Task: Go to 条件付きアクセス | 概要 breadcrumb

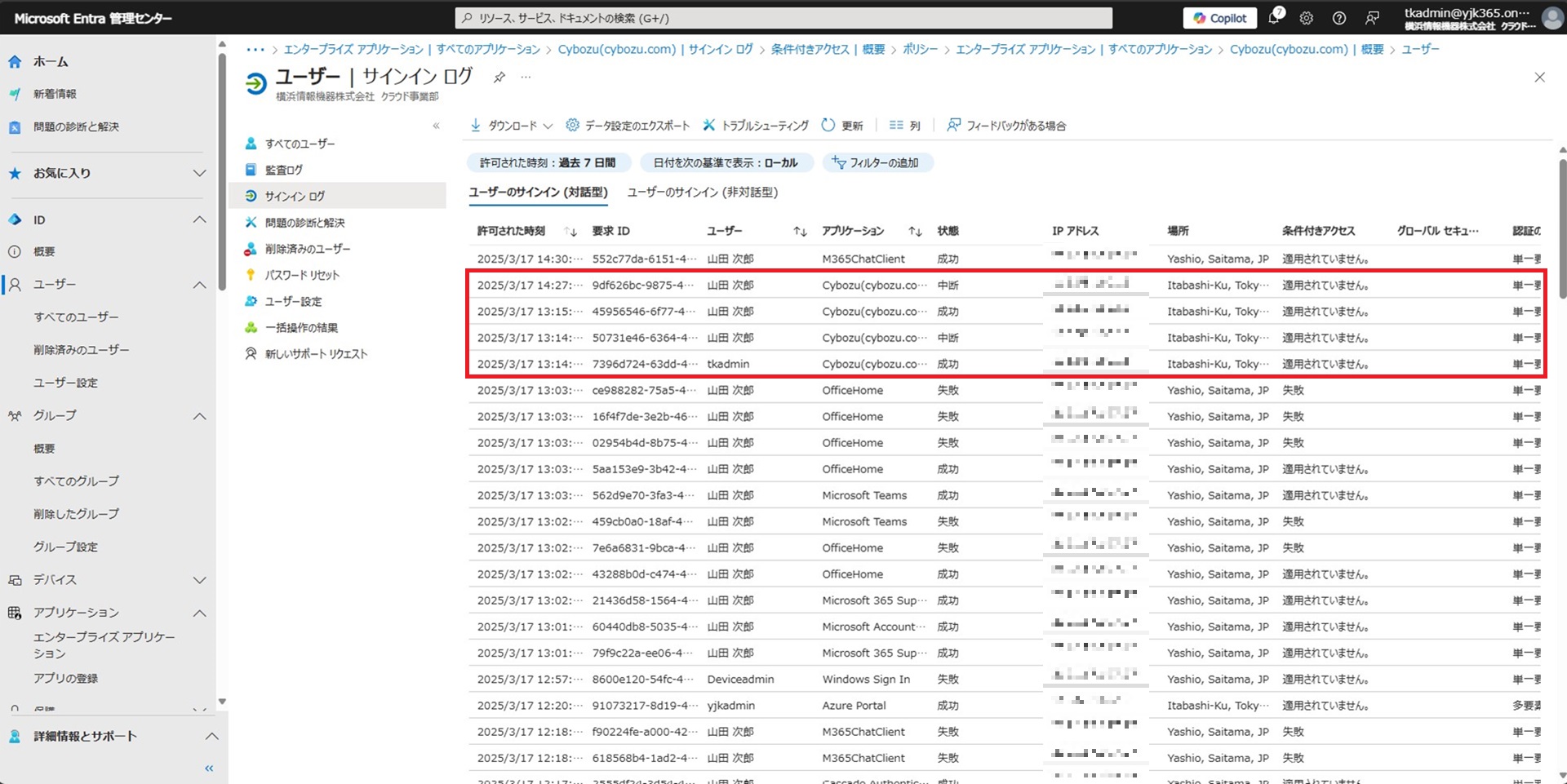Action: point(828,50)
